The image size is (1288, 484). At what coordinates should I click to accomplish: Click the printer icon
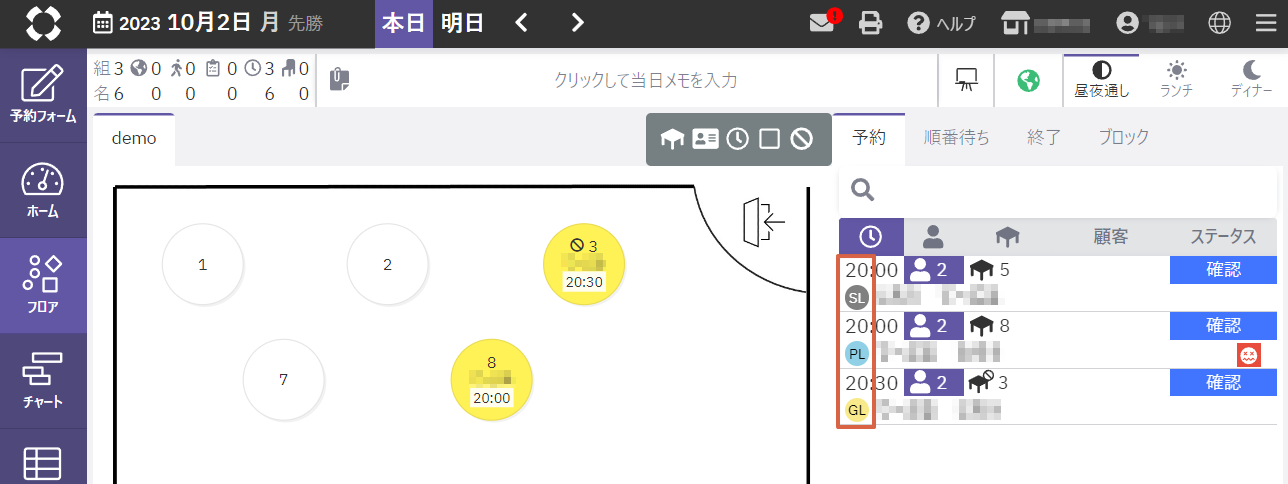click(871, 23)
